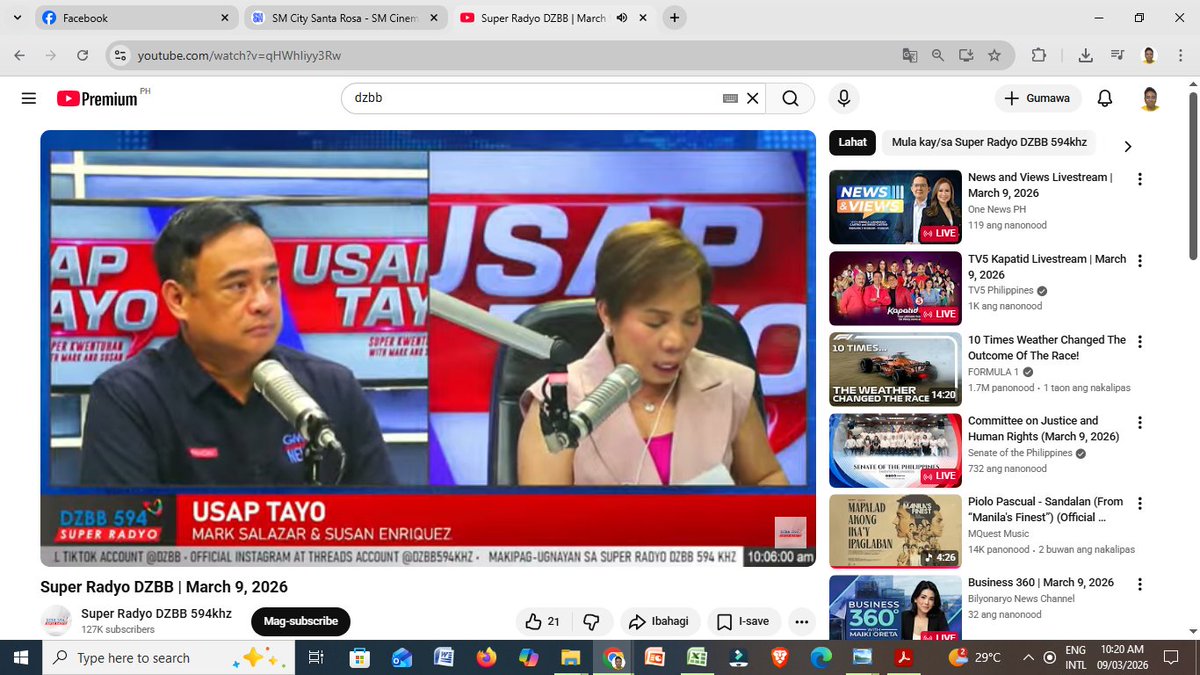Mute the Super Radyo DZBB tab
The height and width of the screenshot is (675, 1200).
(622, 18)
